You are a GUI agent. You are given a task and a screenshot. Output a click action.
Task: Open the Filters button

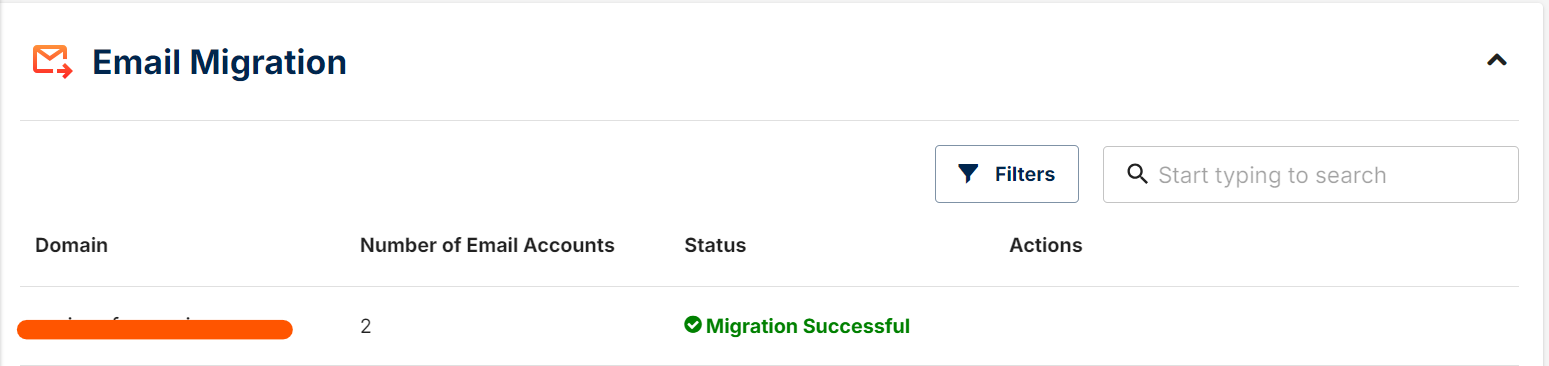pyautogui.click(x=1006, y=174)
